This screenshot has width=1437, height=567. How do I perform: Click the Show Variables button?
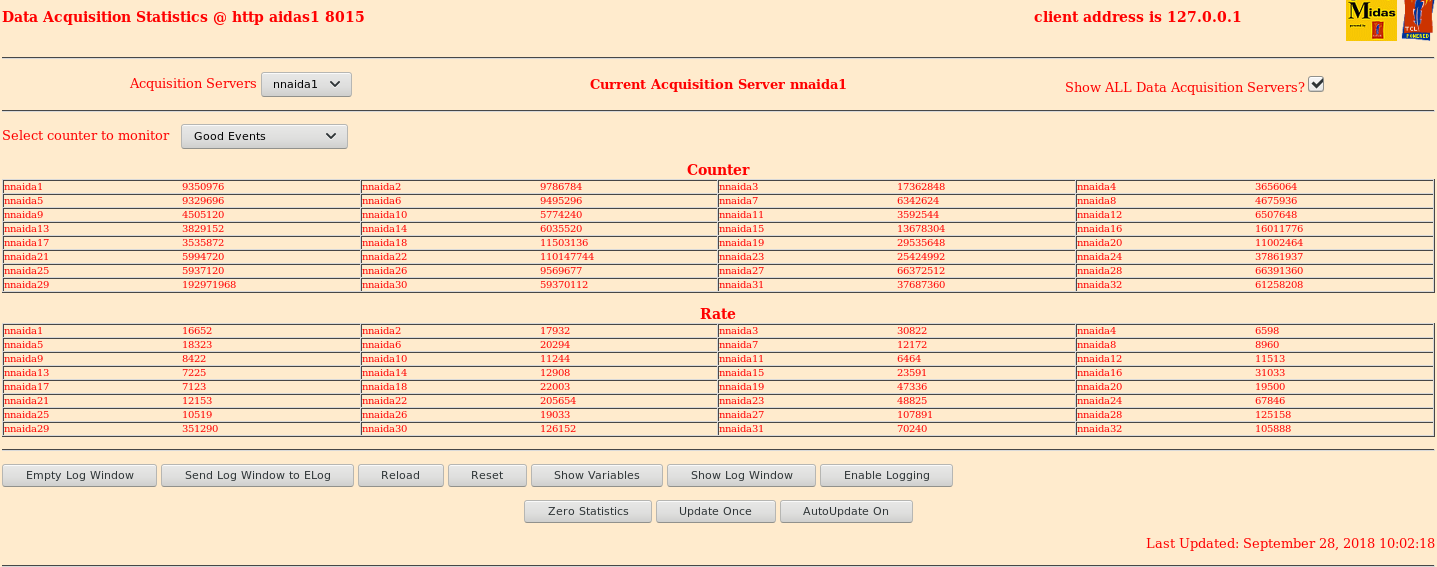click(597, 475)
